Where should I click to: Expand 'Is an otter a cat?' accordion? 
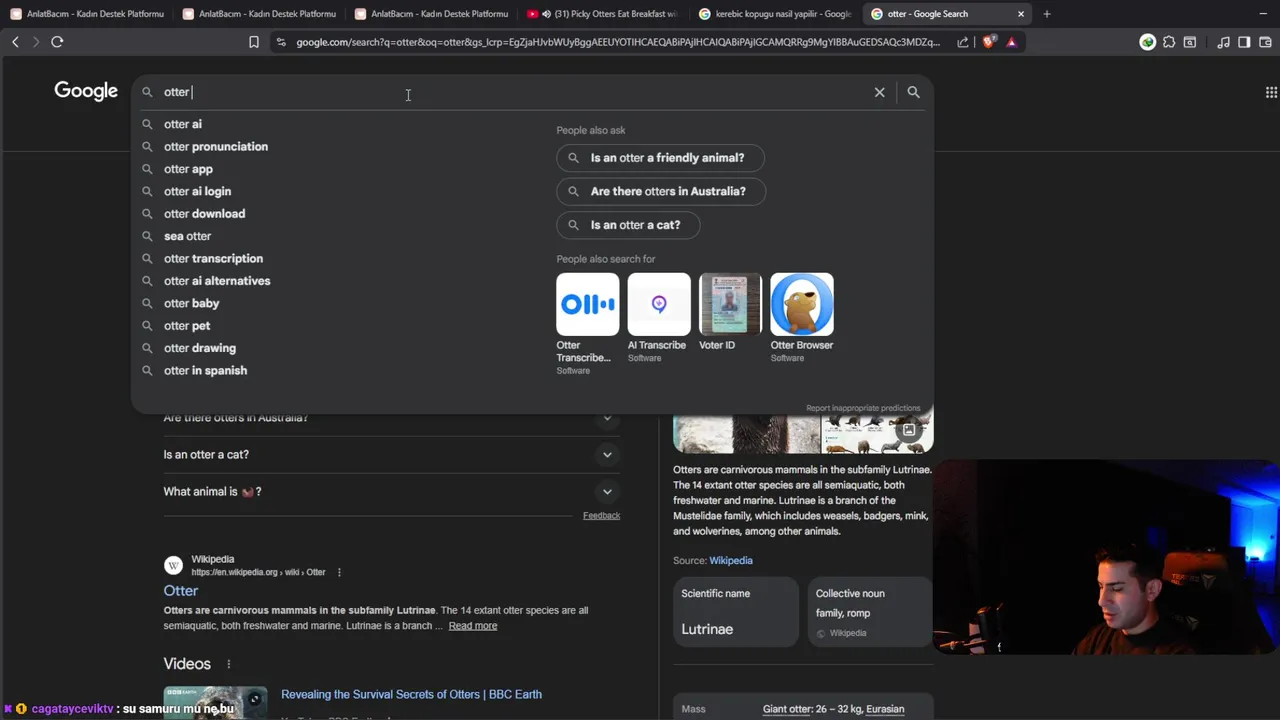[x=607, y=455]
